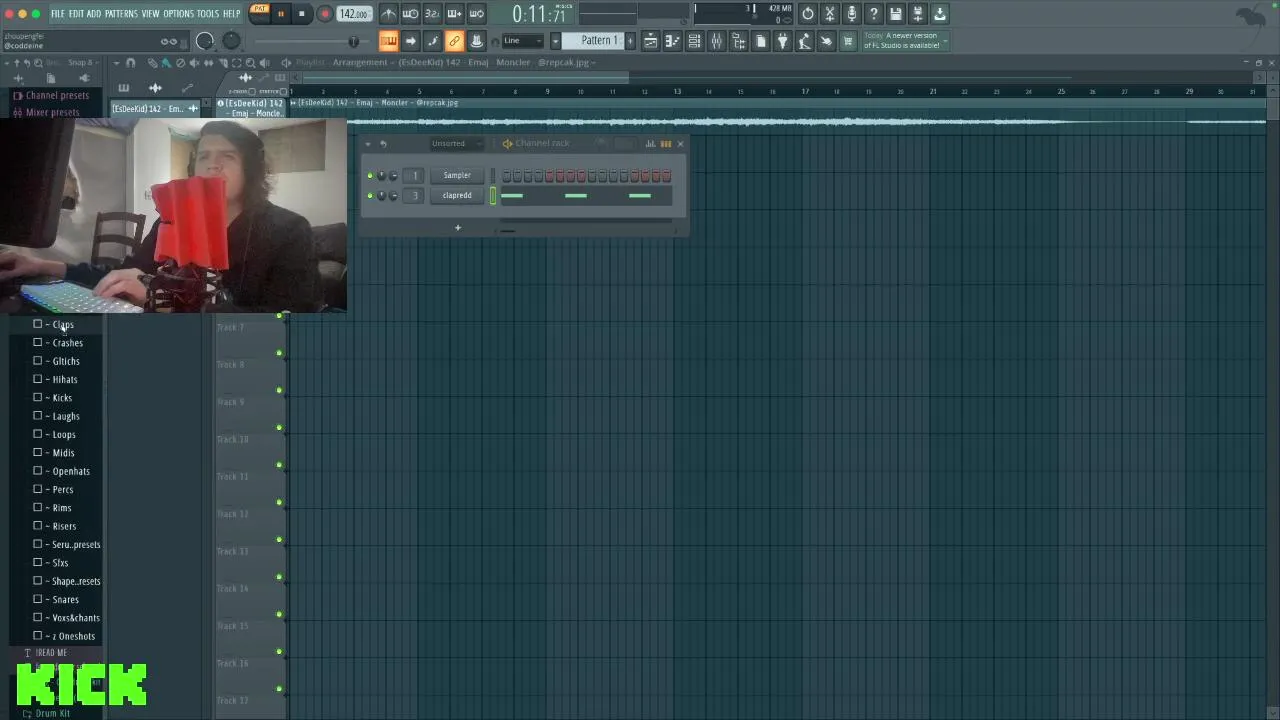Select the Pattern 1 name field

[x=594, y=41]
